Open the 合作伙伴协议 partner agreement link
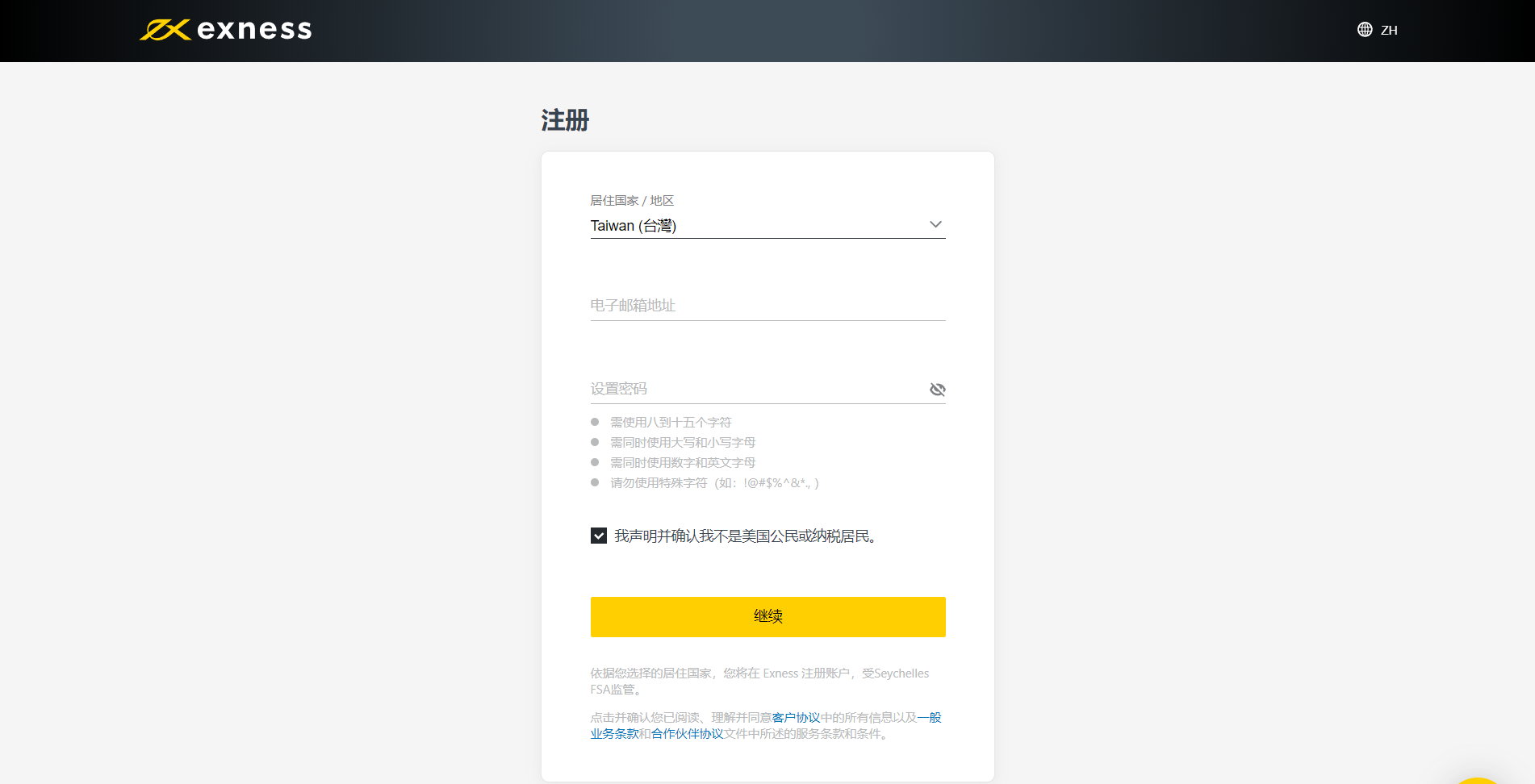1535x784 pixels. 687,734
